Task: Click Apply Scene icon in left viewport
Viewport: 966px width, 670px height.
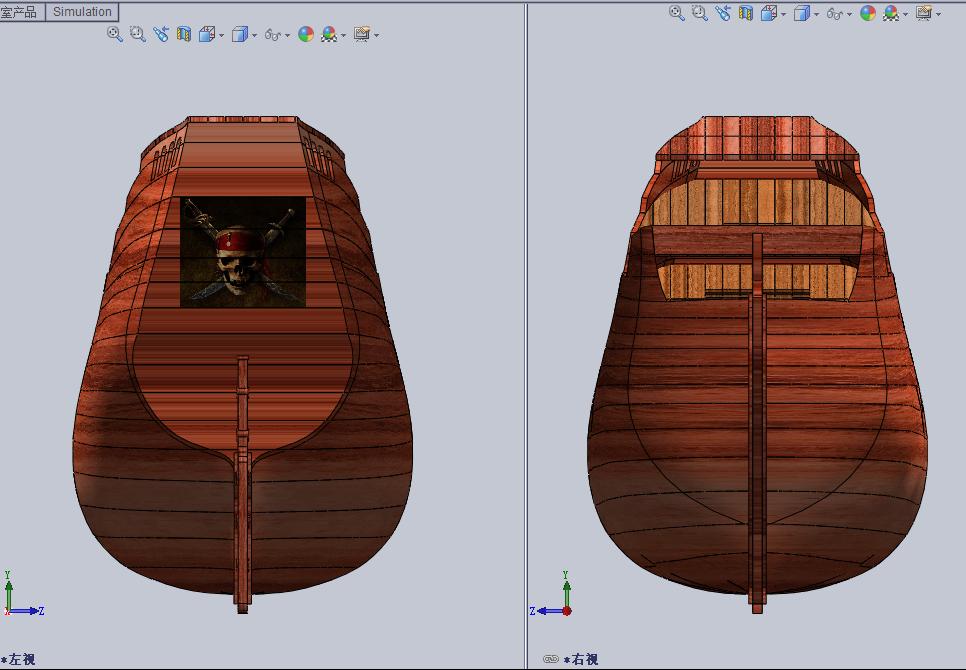Action: [329, 34]
